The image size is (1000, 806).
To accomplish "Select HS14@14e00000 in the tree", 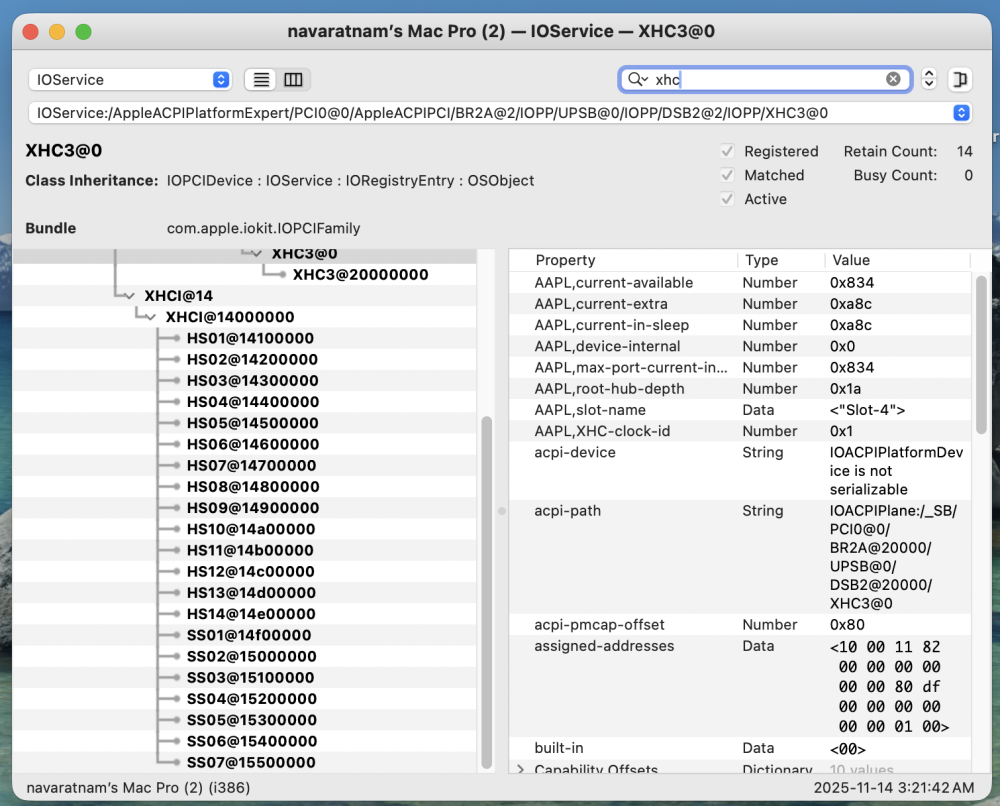I will pyautogui.click(x=251, y=614).
